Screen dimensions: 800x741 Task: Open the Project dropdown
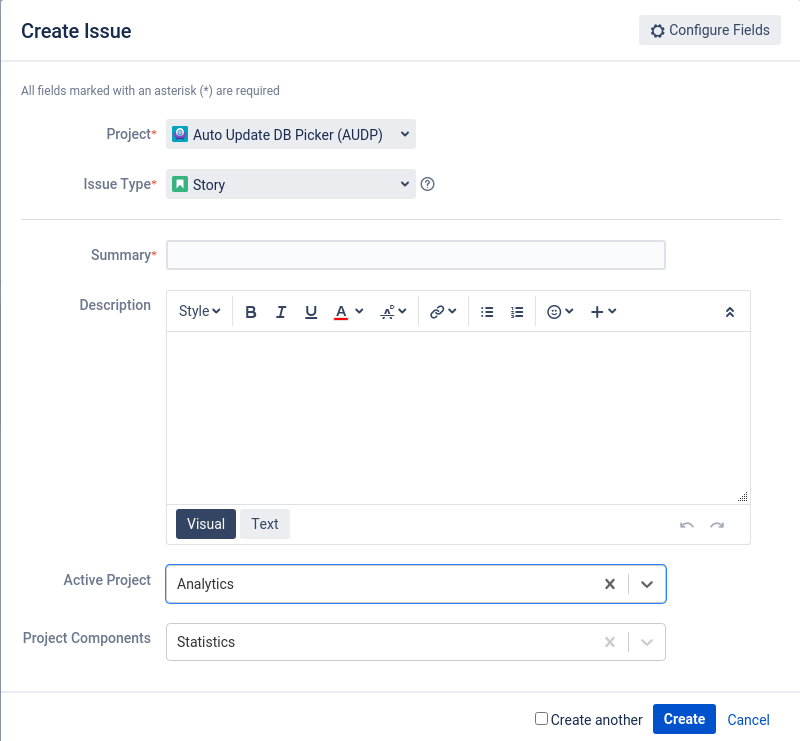291,134
